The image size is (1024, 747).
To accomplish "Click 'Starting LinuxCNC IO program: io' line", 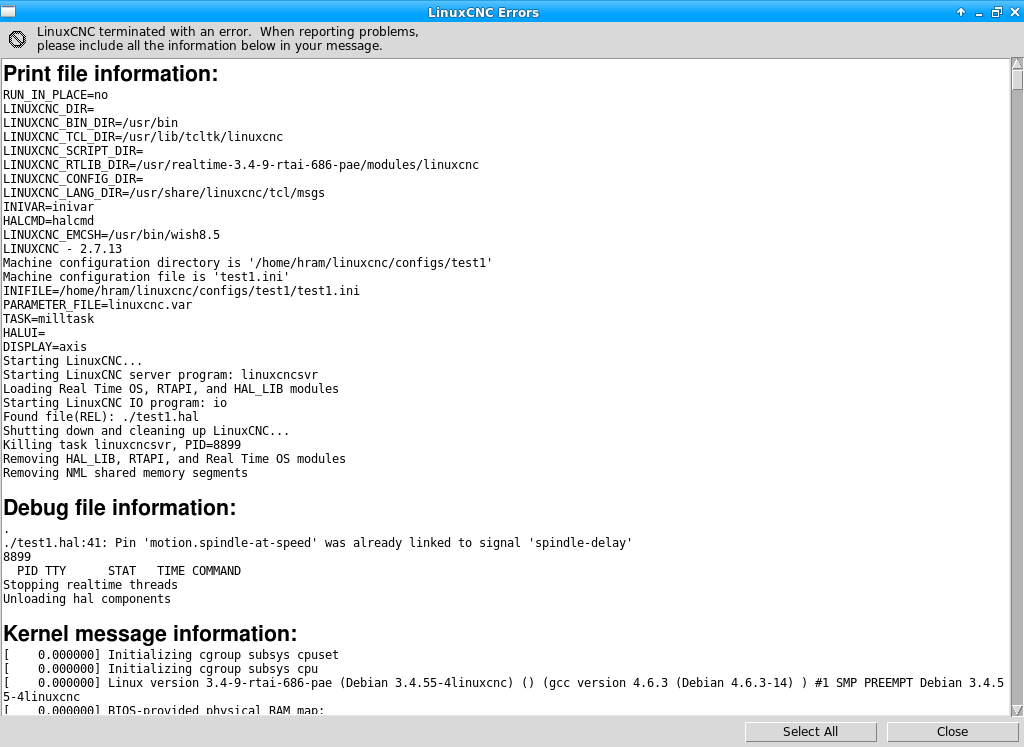I will 115,403.
